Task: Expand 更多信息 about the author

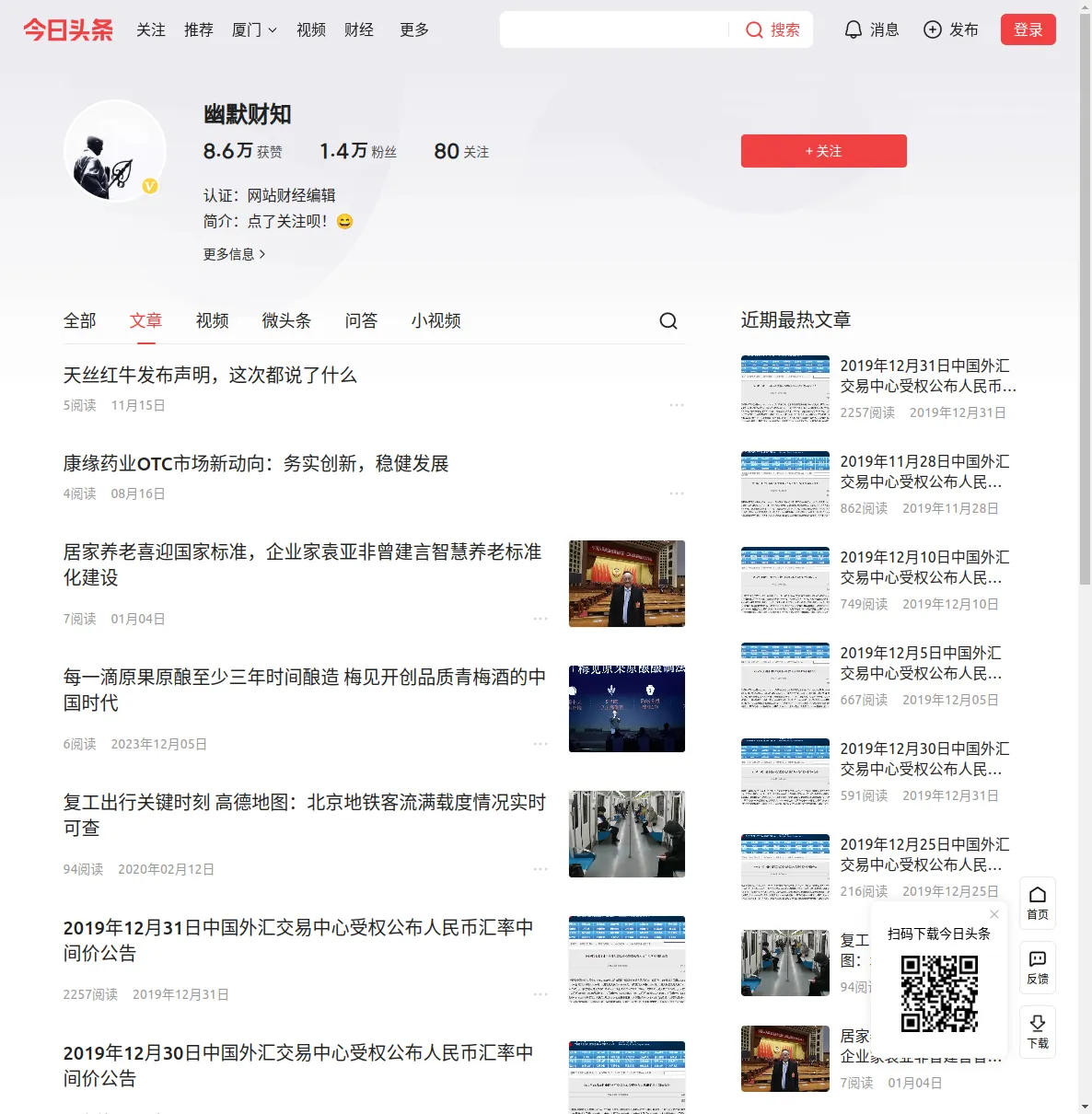Action: (x=235, y=254)
